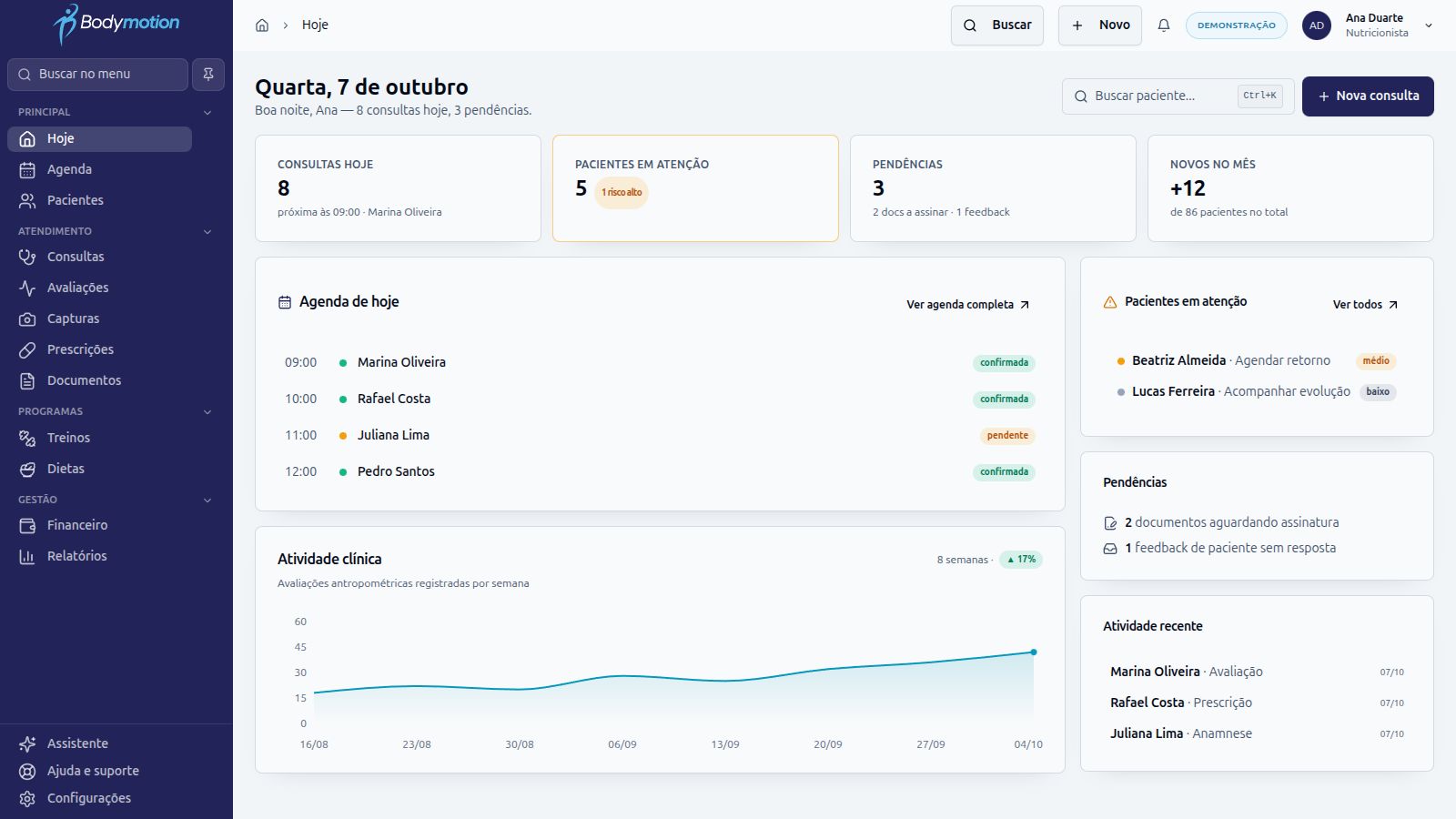Image resolution: width=1456 pixels, height=819 pixels.
Task: Go to Consultas section
Action: click(100, 257)
